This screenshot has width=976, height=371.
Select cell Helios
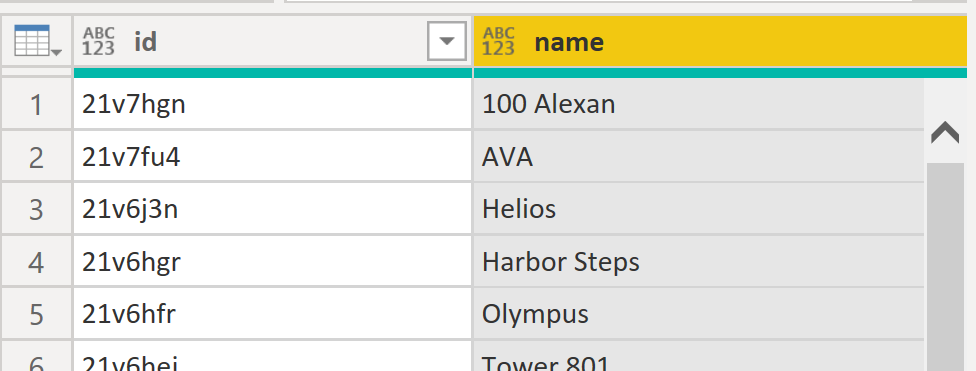(698, 209)
